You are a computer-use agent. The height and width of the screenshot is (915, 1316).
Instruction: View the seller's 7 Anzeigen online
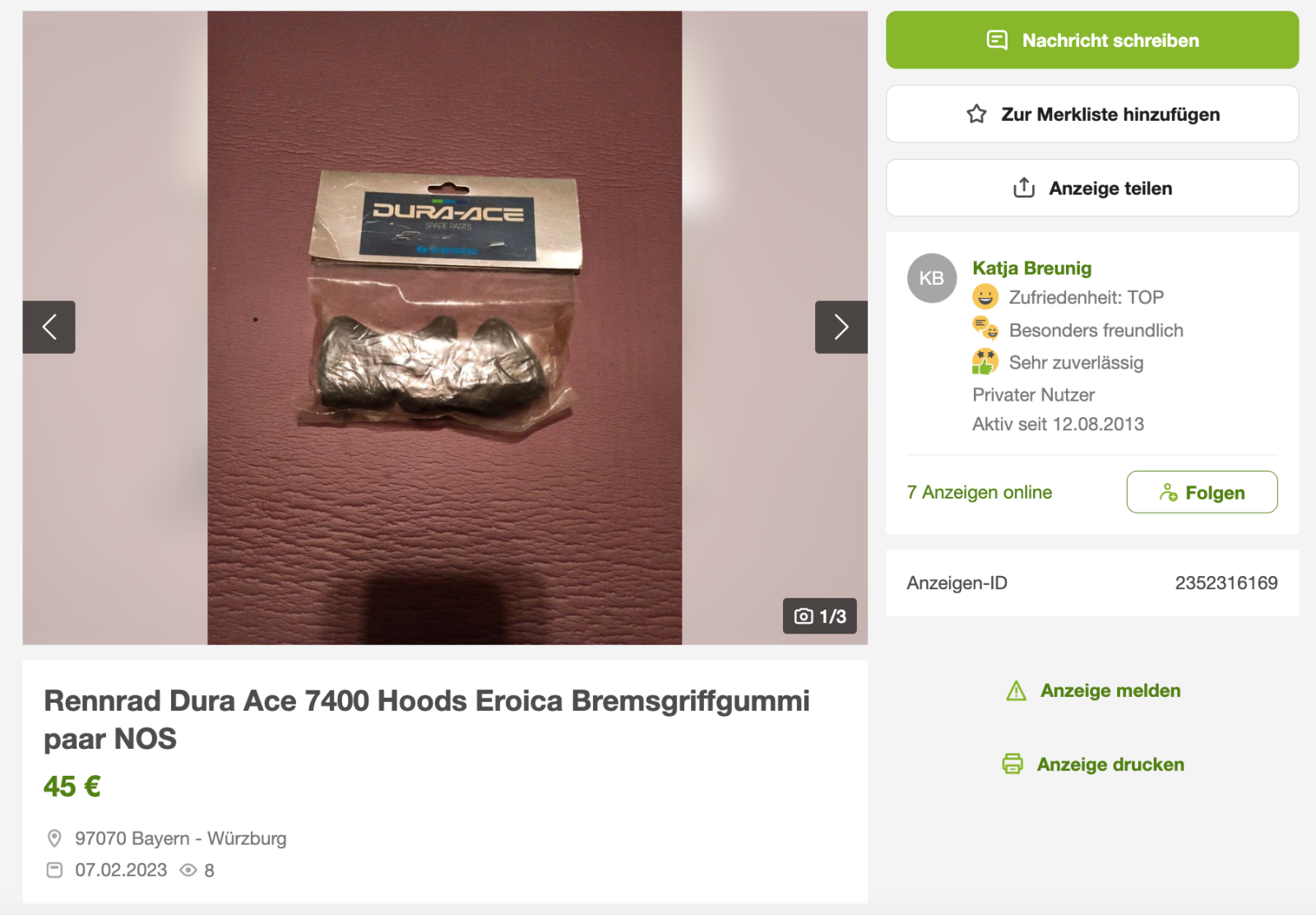pos(980,492)
